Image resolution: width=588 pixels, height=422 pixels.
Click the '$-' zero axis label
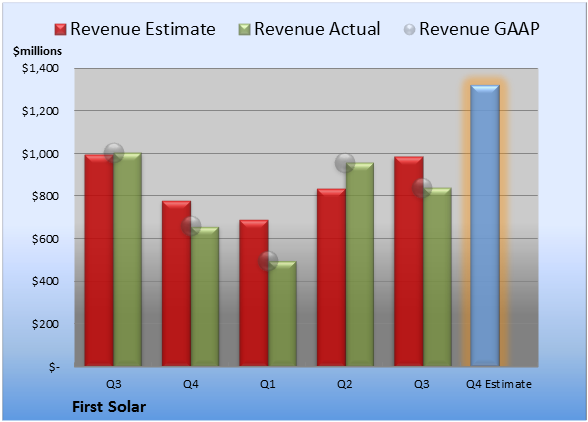54,367
